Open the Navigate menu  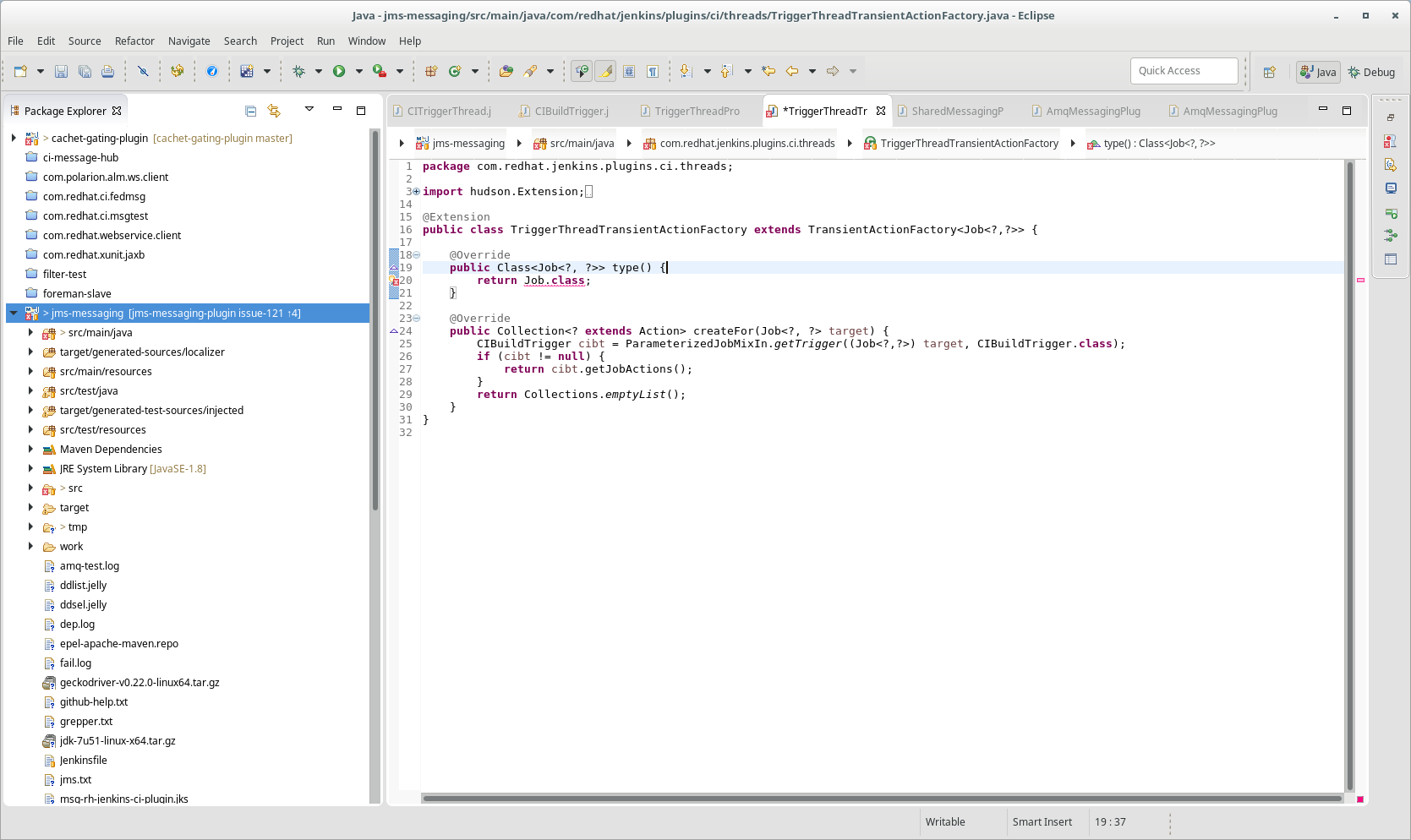point(189,41)
